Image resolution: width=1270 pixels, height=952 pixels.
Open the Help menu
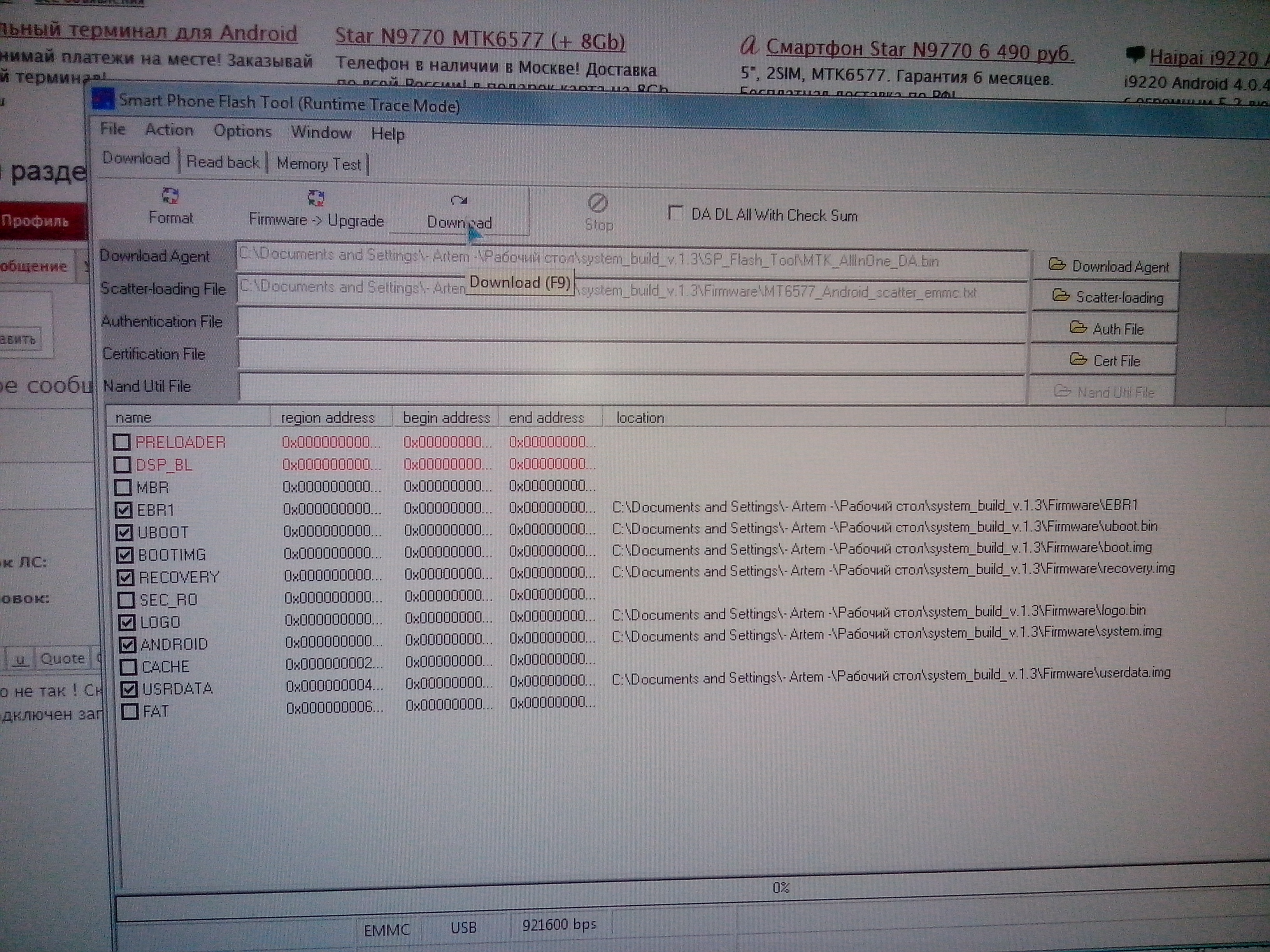[388, 134]
